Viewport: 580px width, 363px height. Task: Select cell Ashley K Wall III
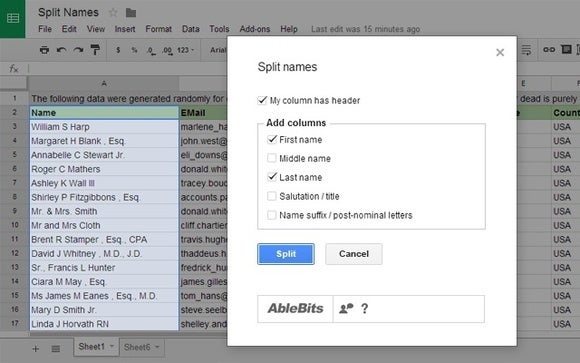point(104,183)
